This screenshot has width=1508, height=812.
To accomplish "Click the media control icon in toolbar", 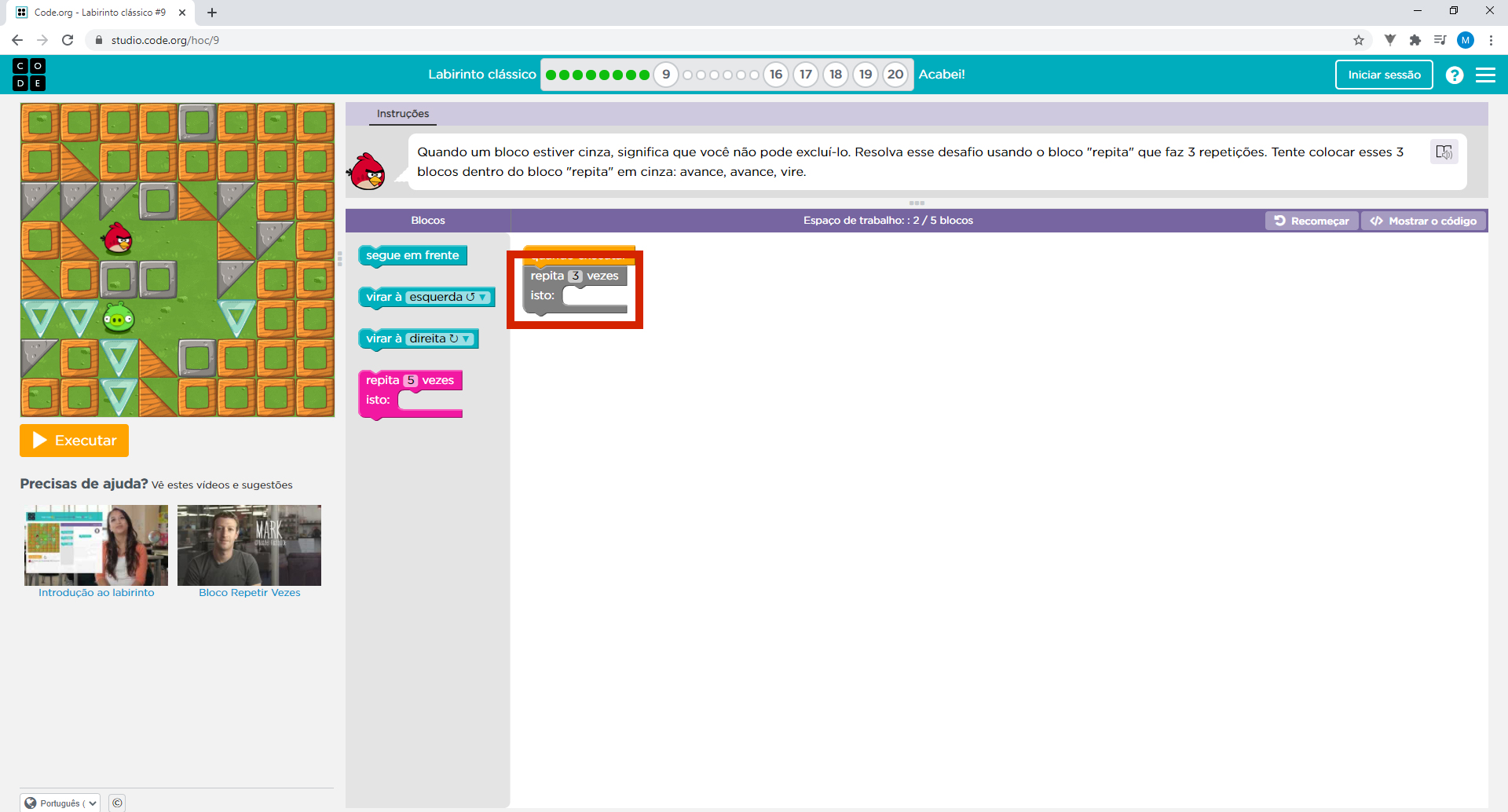I will pyautogui.click(x=1440, y=40).
